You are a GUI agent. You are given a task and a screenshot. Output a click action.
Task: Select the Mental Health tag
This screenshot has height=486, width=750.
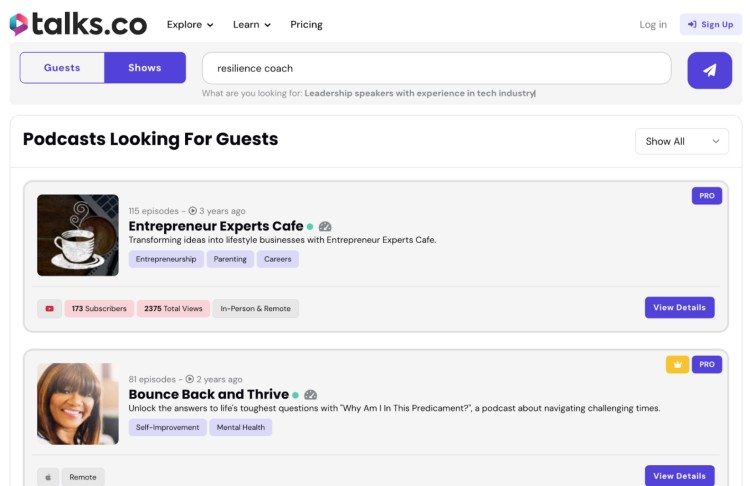click(241, 428)
